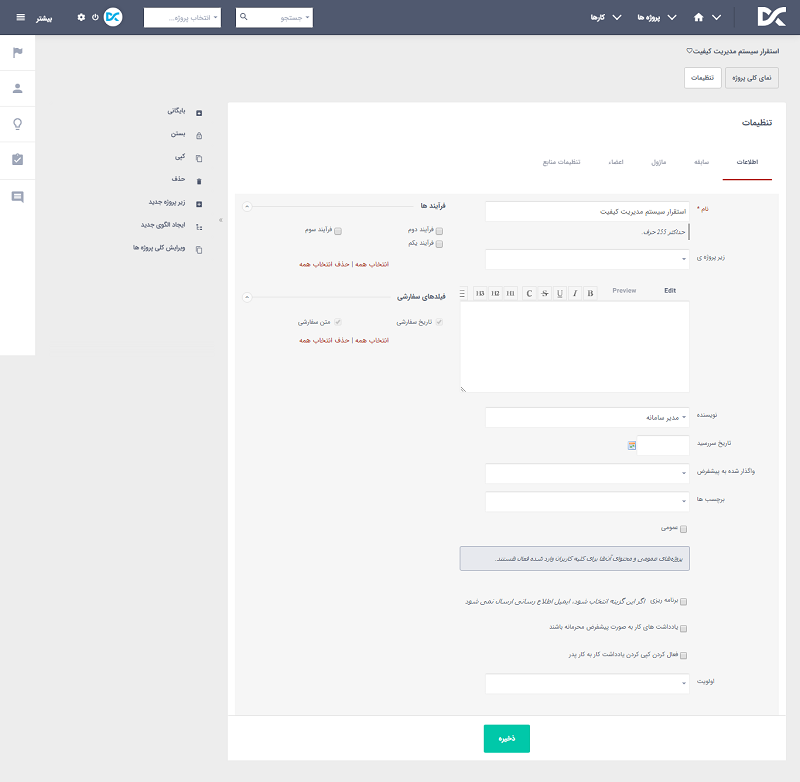Image resolution: width=800 pixels, height=782 pixels.
Task: Click حذف انتخاب همه link under فیلدهای سفارشی
Action: coord(324,340)
